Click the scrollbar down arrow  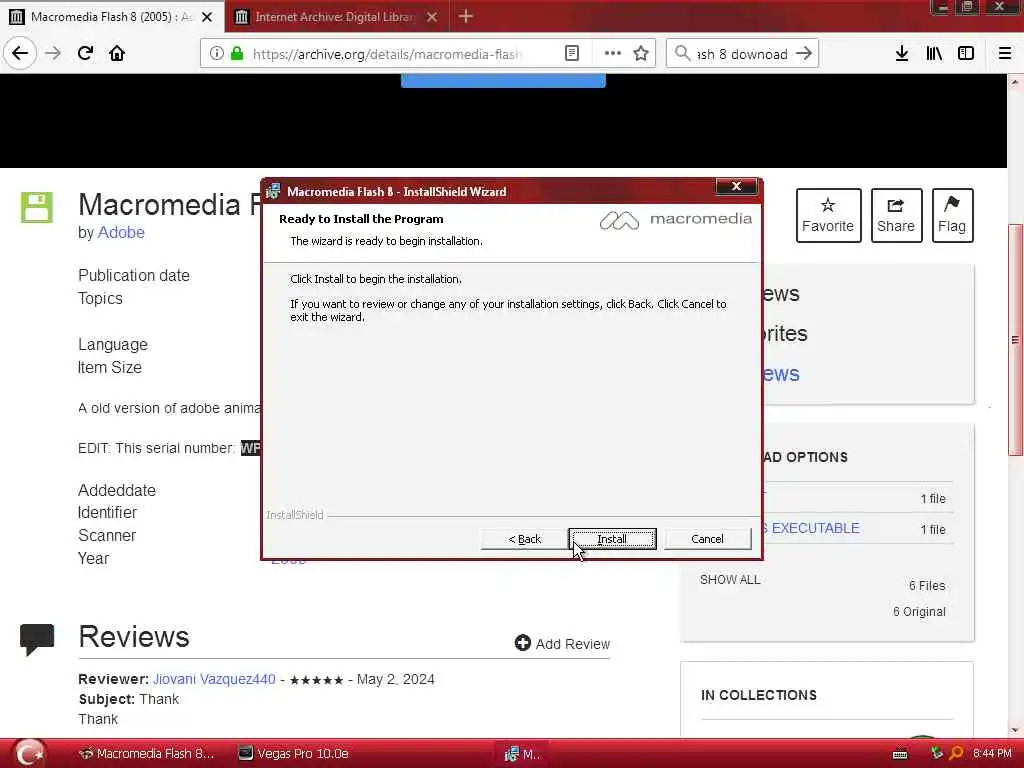click(1015, 730)
